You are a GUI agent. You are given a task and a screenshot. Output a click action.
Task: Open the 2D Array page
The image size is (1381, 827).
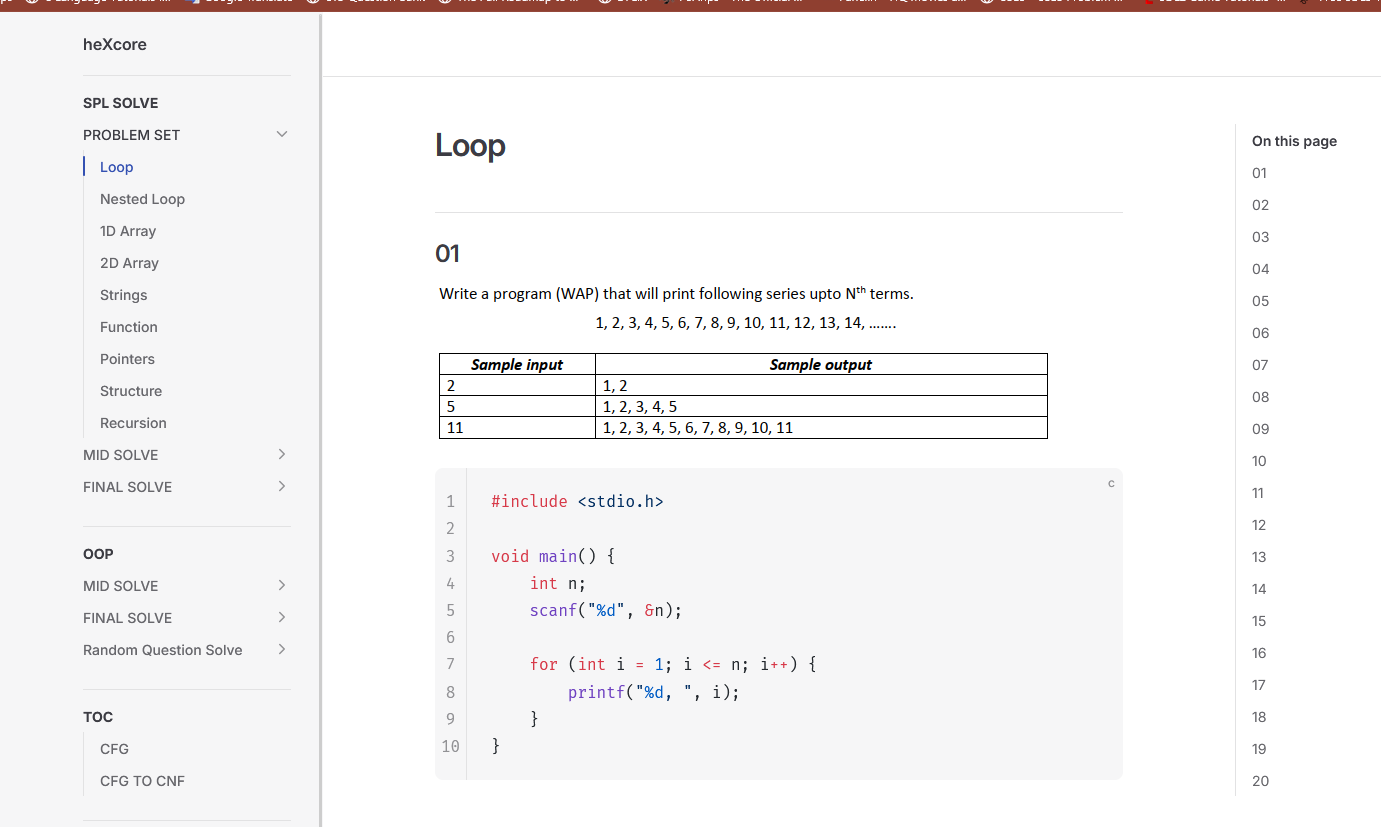[x=129, y=263]
